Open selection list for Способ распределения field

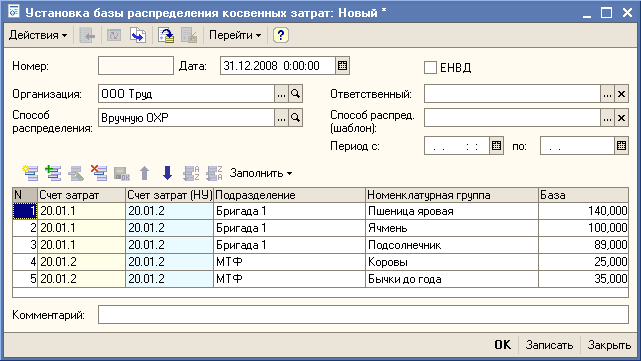click(x=281, y=118)
